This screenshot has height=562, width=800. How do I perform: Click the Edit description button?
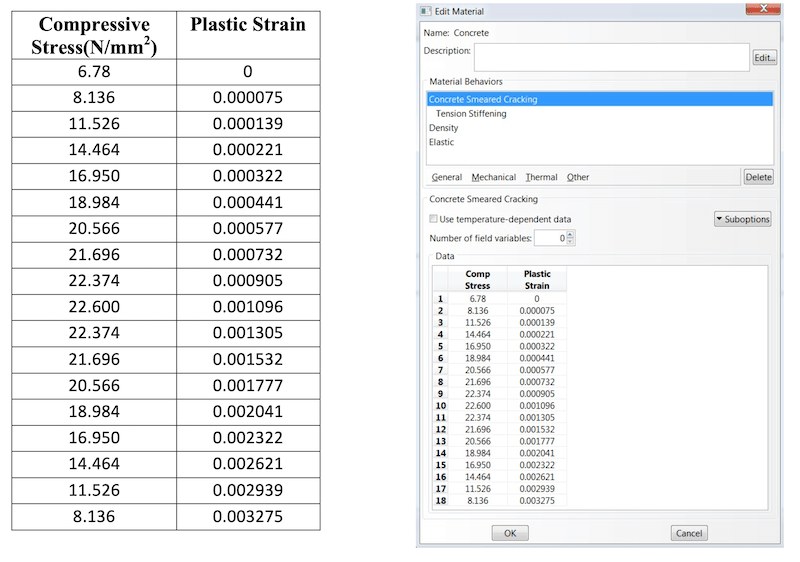click(764, 58)
